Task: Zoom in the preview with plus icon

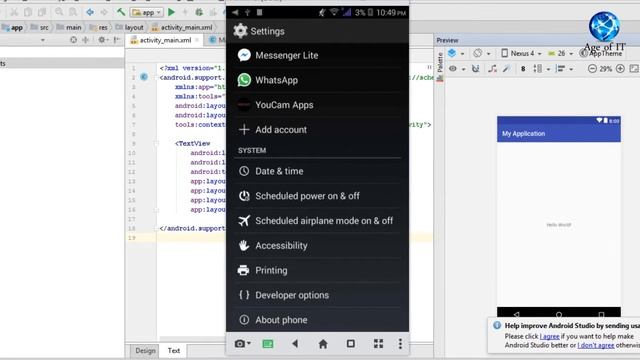Action: 620,69
